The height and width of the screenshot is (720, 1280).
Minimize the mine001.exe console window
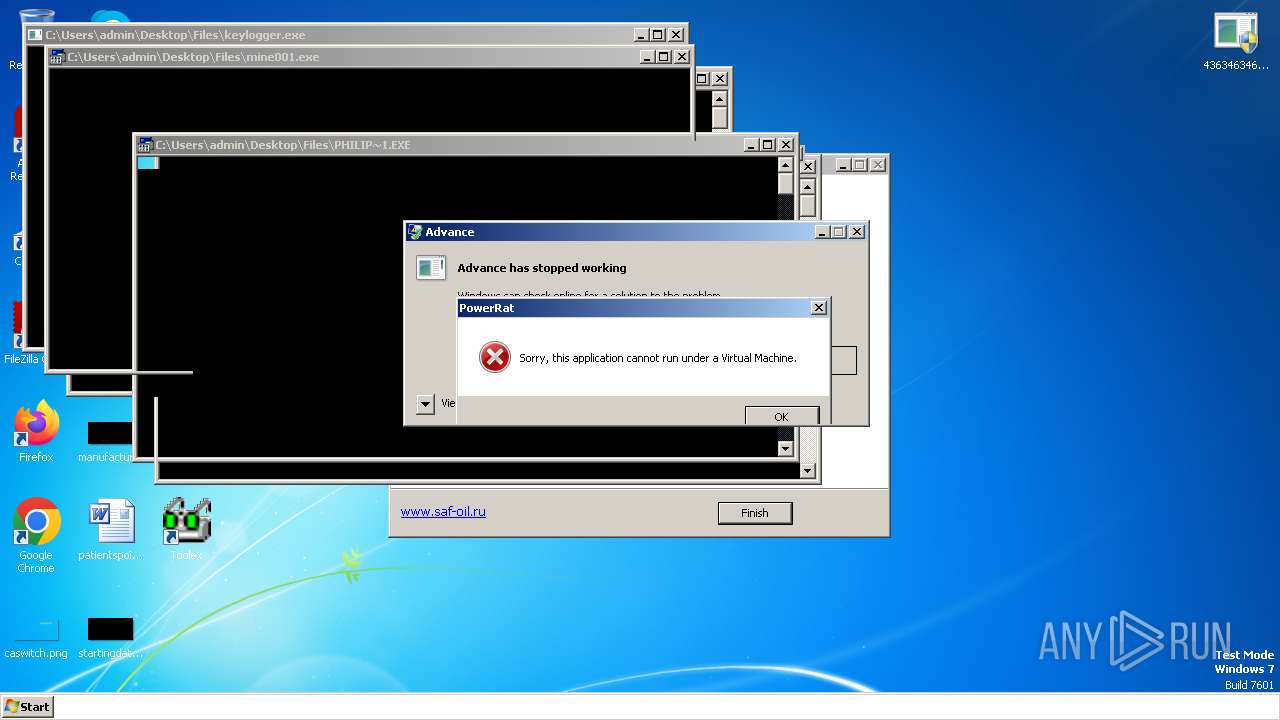[x=647, y=57]
